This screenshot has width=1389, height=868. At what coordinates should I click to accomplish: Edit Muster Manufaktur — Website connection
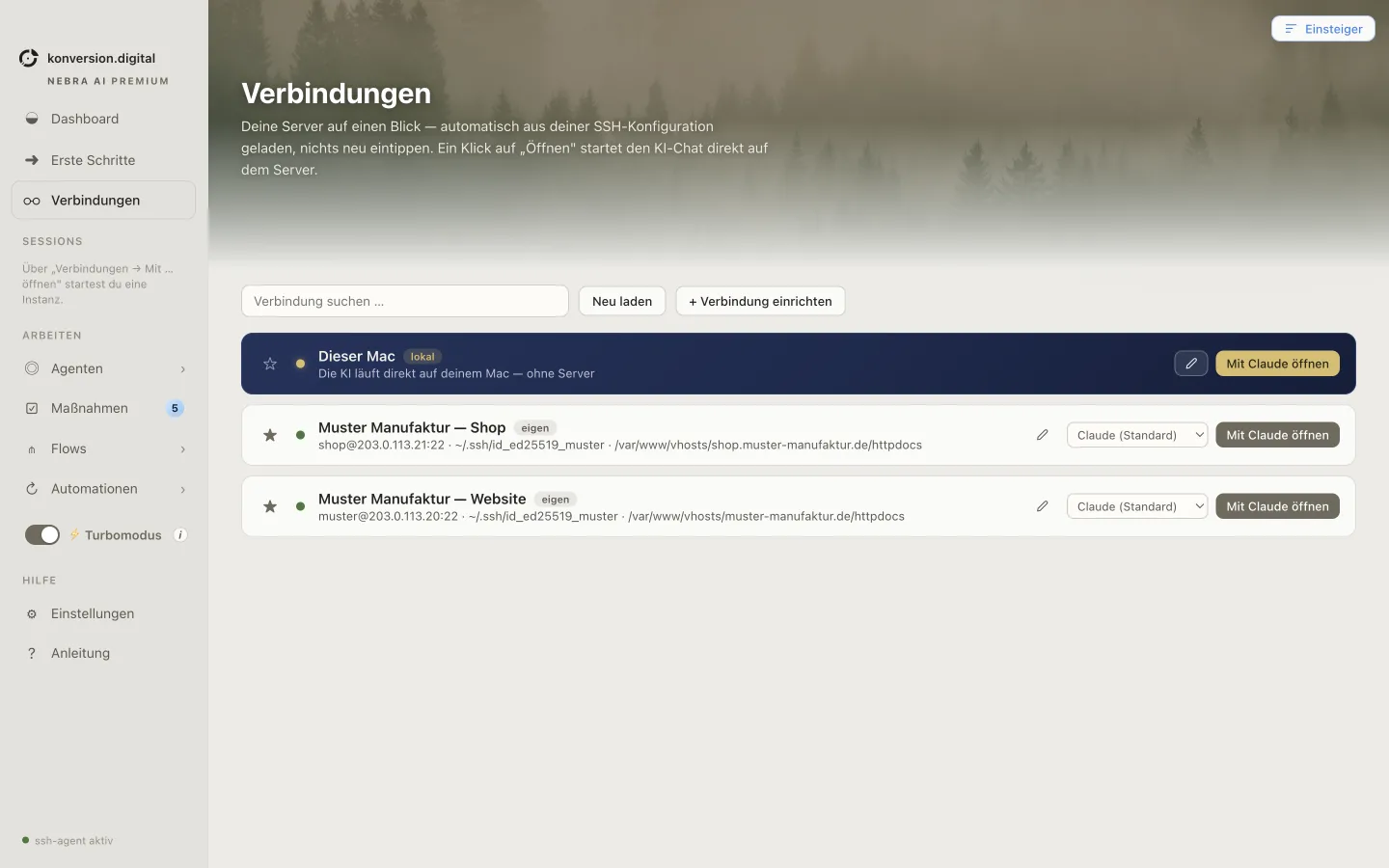1043,506
